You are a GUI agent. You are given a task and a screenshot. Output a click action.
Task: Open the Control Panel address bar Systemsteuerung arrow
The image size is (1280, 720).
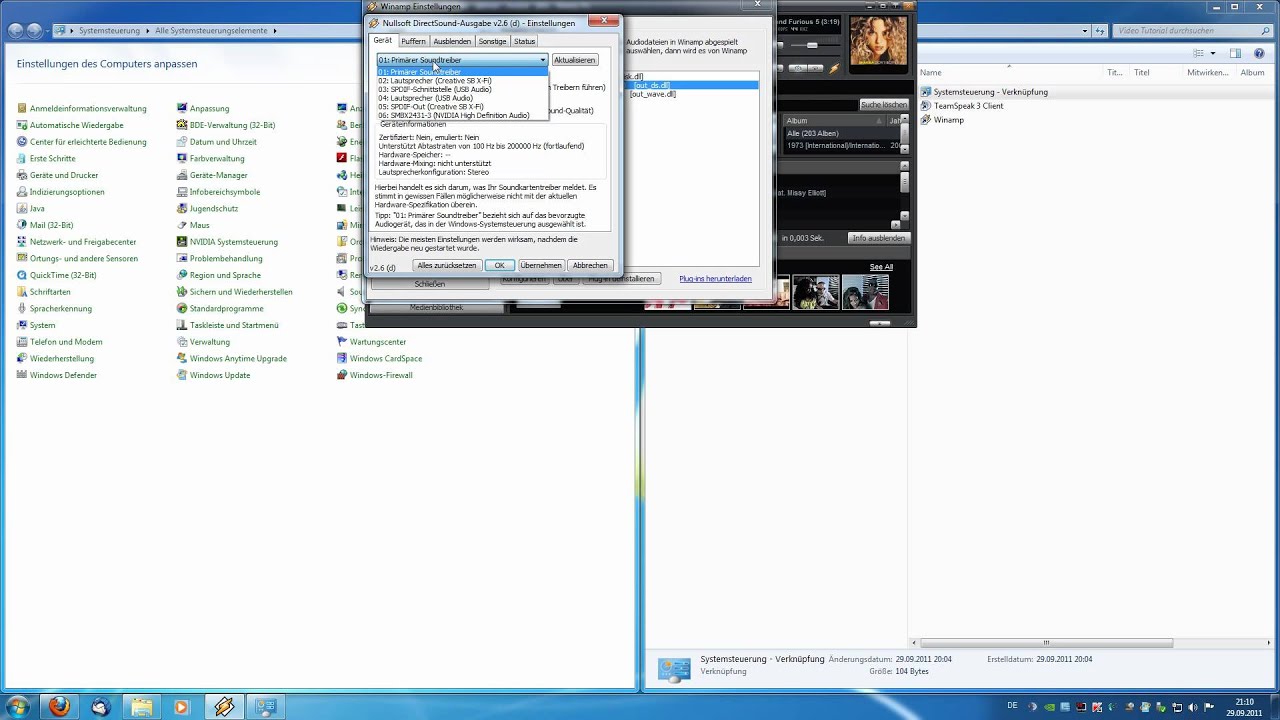[x=147, y=31]
